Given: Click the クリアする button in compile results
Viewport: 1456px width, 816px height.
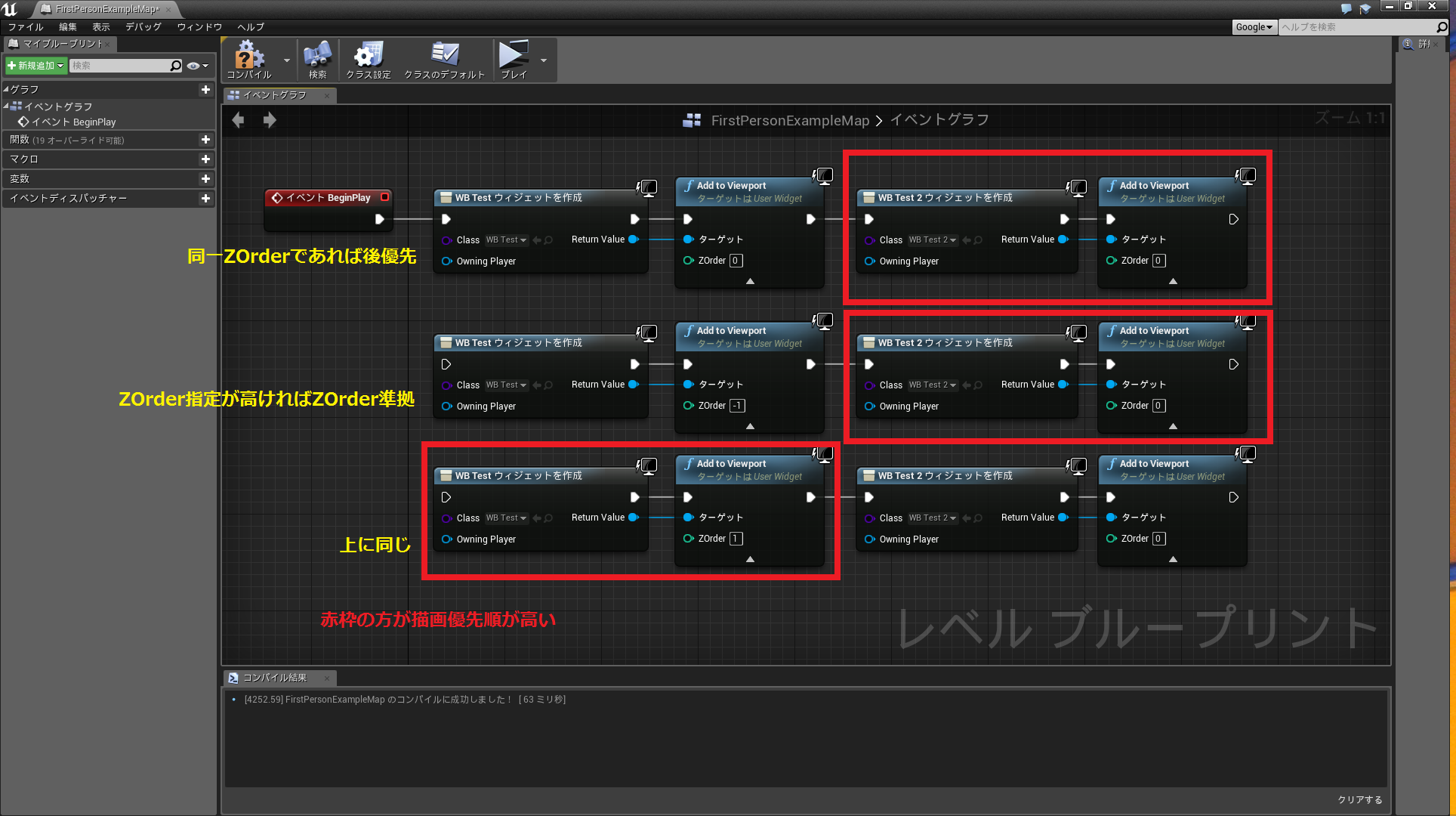Looking at the screenshot, I should click(x=1359, y=799).
